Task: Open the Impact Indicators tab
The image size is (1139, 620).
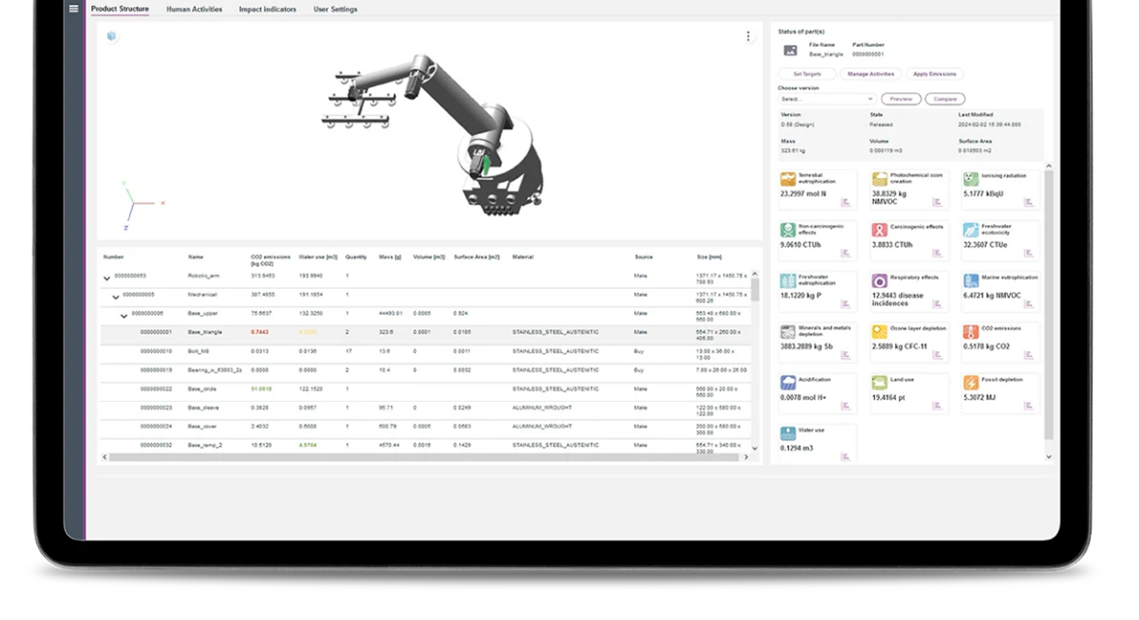Action: click(268, 9)
